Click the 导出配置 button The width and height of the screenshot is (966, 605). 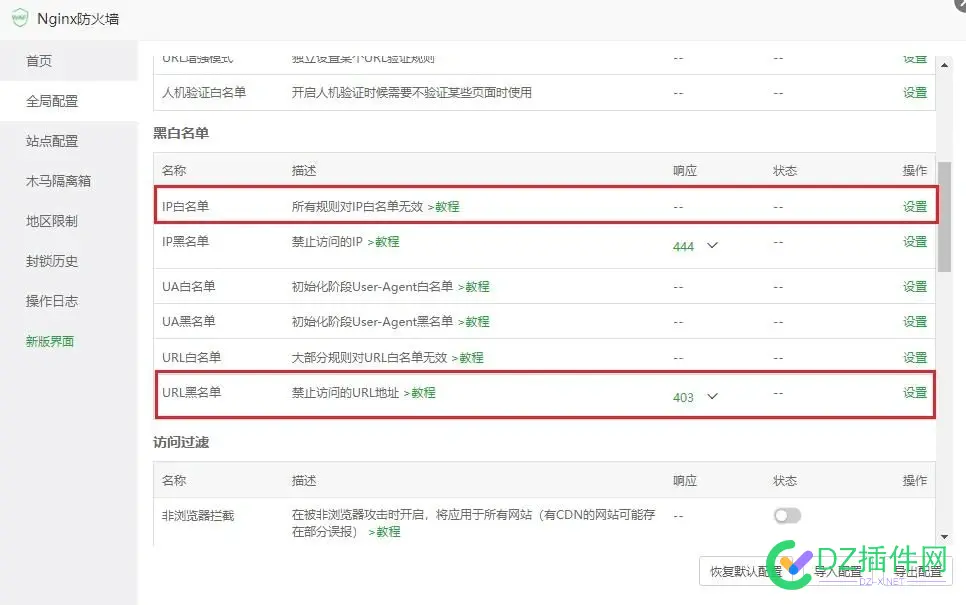pos(916,572)
